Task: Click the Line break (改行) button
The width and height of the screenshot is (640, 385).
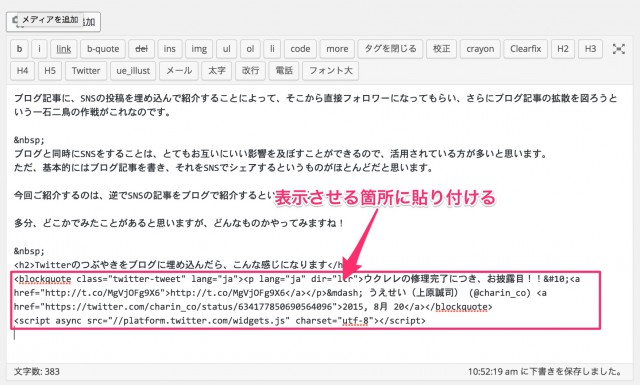Action: 250,71
